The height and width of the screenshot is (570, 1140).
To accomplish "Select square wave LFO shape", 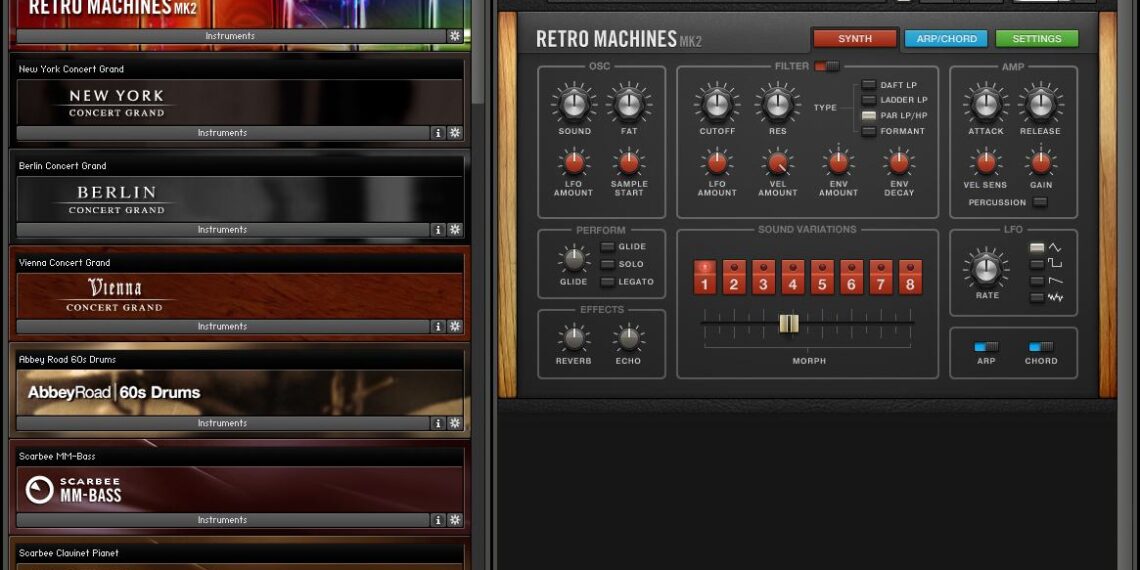I will (x=1037, y=264).
